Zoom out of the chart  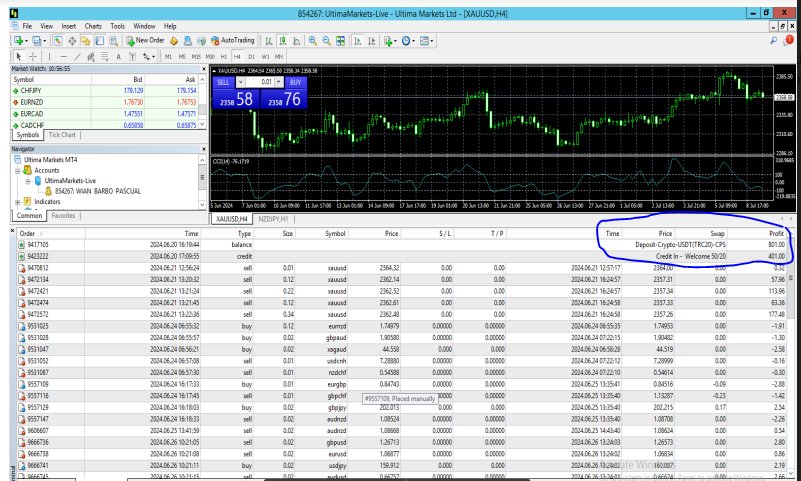326,41
